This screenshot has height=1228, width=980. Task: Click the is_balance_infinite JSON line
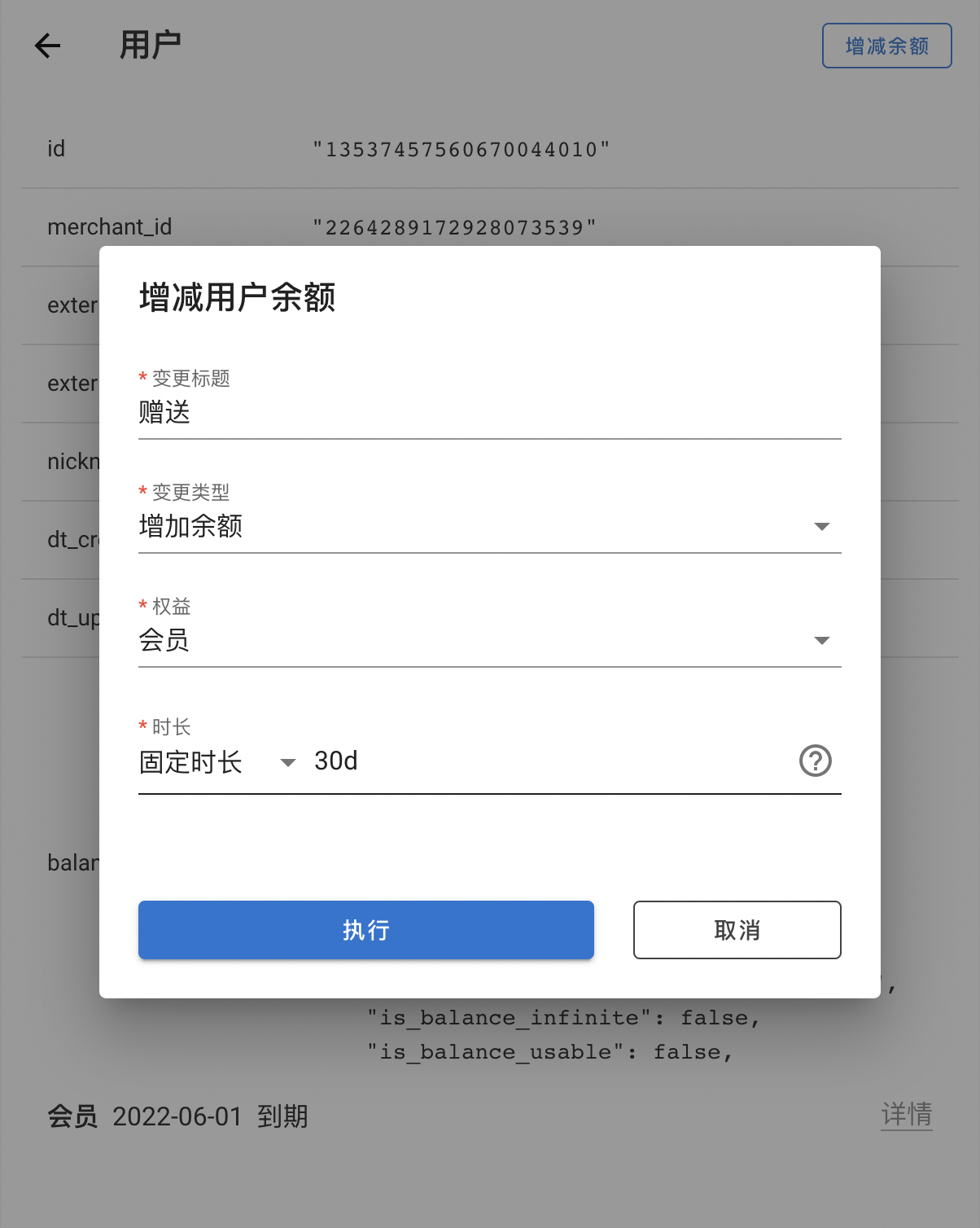(x=563, y=1018)
